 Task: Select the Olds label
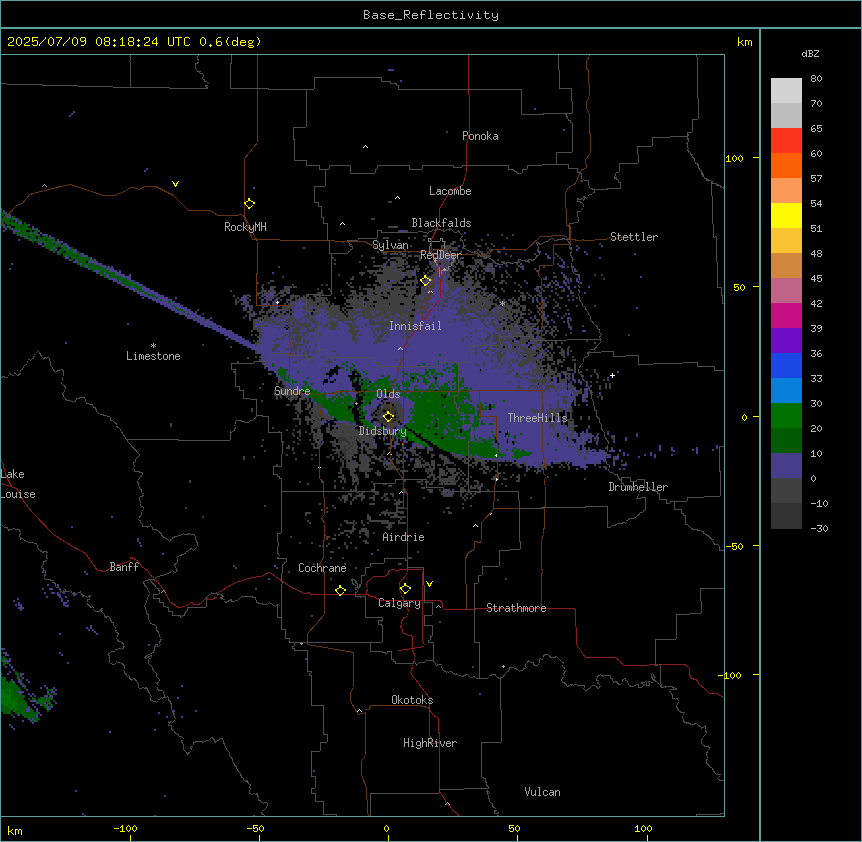388,394
